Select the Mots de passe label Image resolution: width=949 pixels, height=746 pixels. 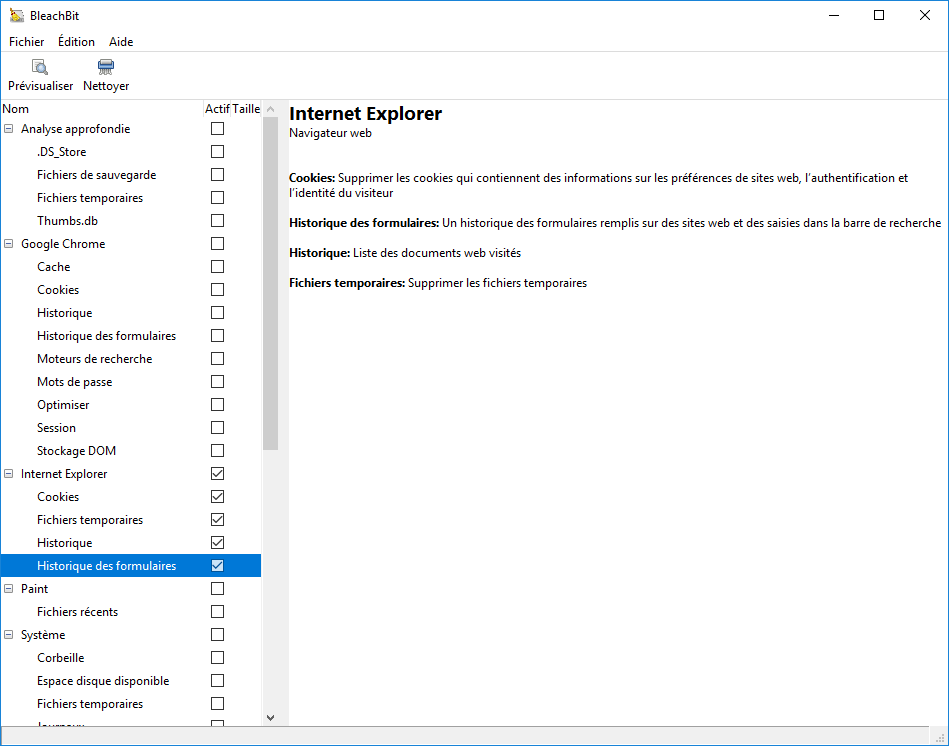pos(74,382)
